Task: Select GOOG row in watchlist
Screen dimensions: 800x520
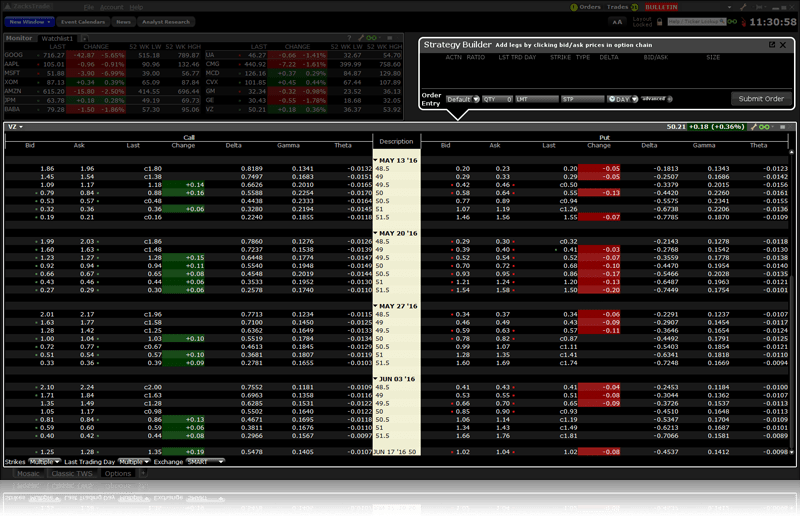Action: click(102, 55)
